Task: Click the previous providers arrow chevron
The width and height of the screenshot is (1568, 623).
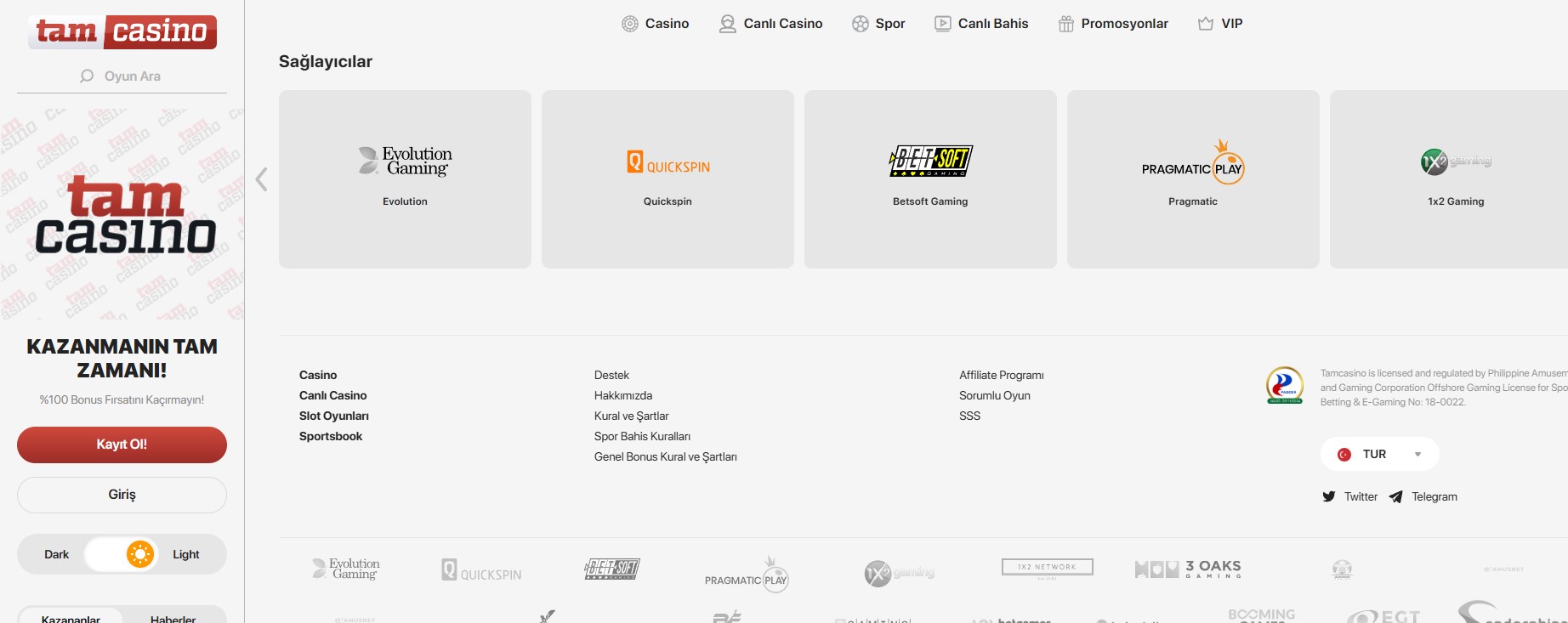Action: tap(262, 179)
